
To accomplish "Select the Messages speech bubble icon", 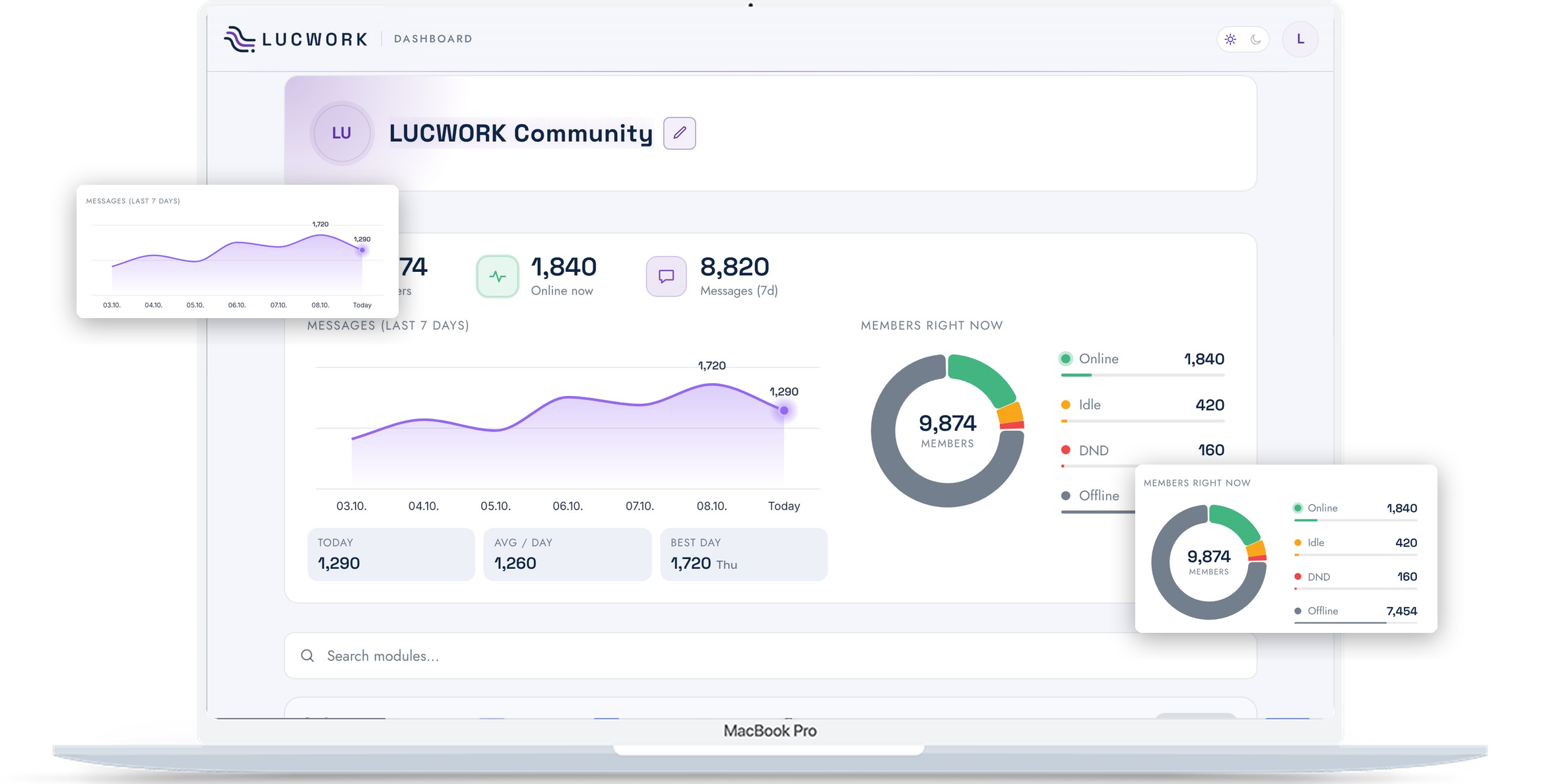I will [x=666, y=276].
